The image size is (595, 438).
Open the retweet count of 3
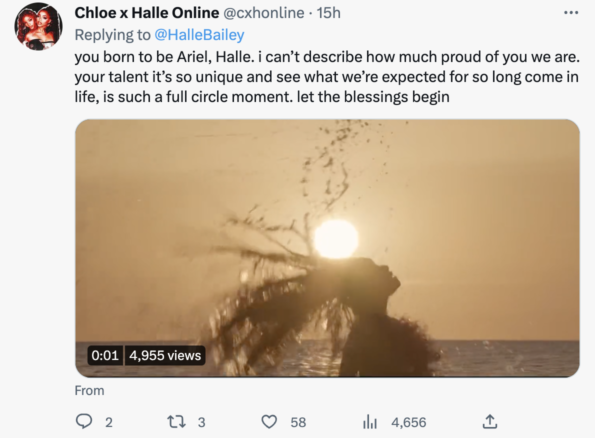(x=201, y=422)
